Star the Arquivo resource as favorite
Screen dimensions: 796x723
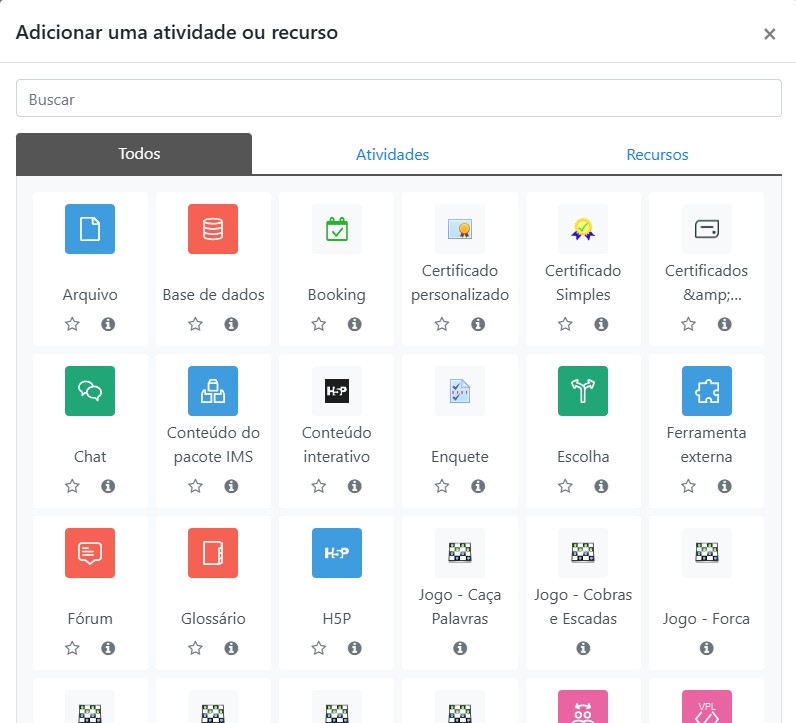tap(72, 324)
